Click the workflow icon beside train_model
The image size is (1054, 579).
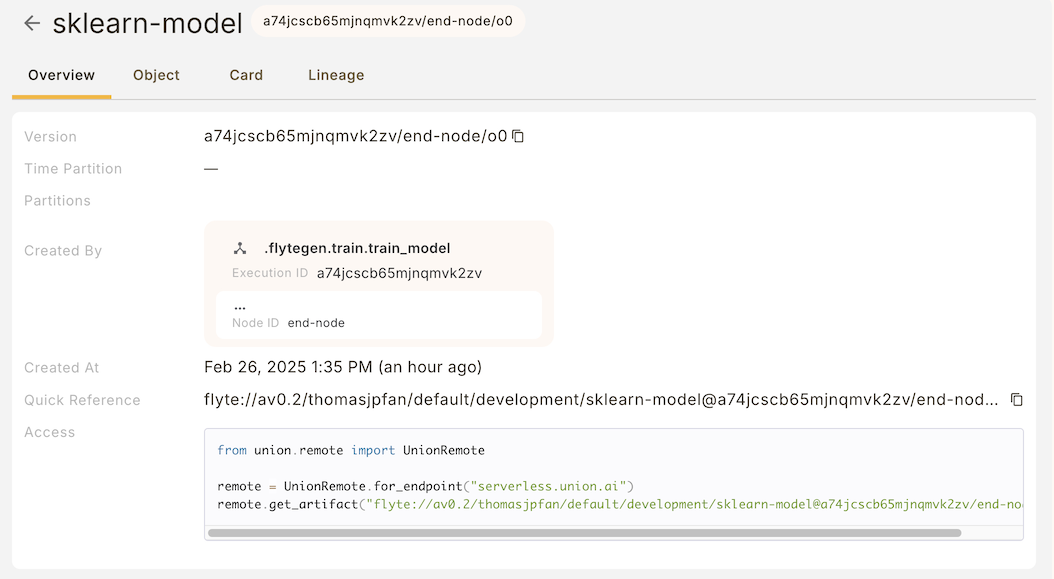coord(241,247)
